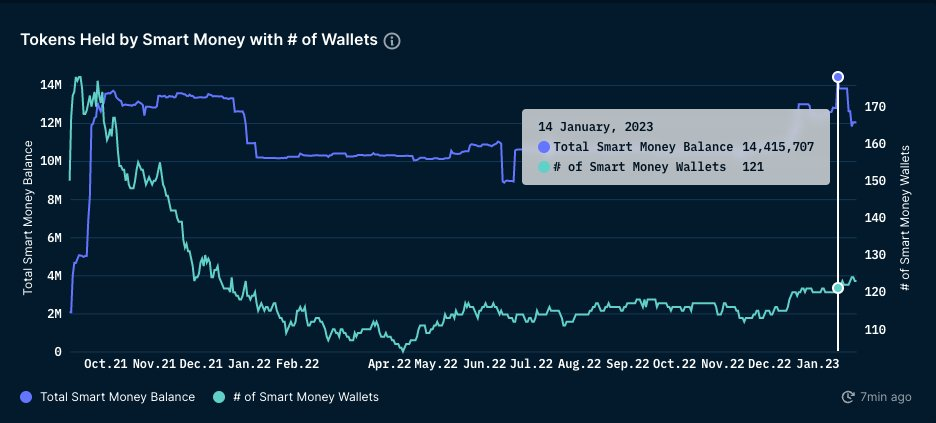
Task: Click the 14M left y-axis label
Action: pos(51,85)
